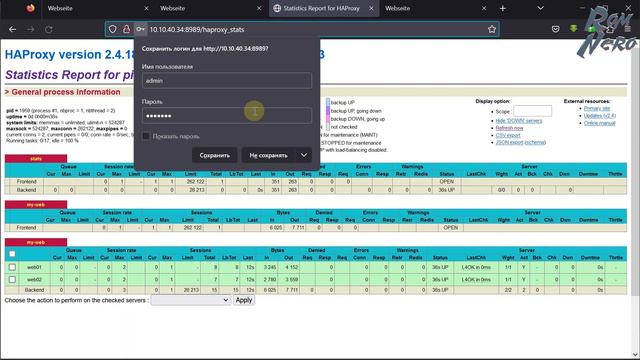Open the Hide DOWN servers link
The image size is (640, 360).
519,121
